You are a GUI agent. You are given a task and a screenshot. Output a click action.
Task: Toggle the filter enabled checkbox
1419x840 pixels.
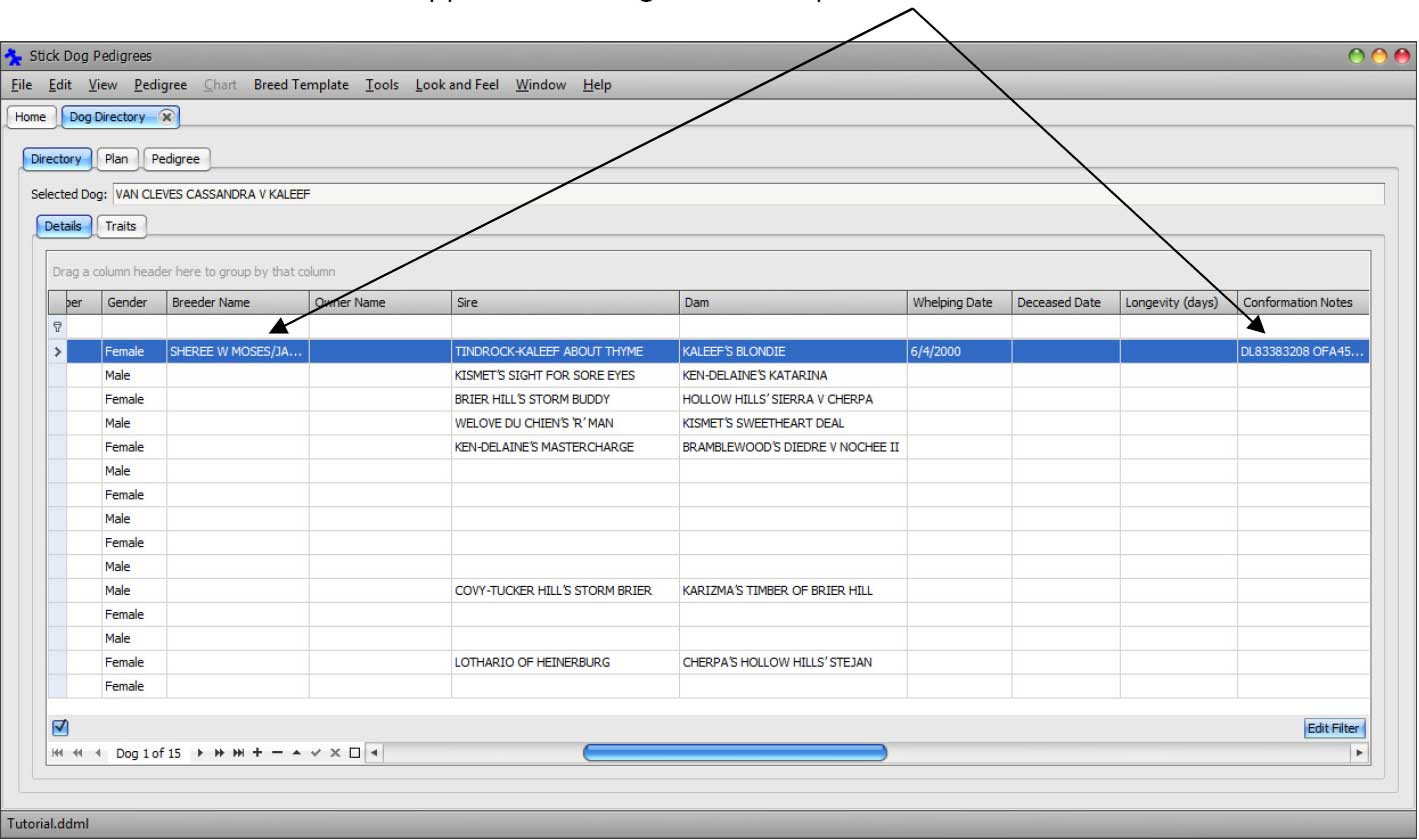(59, 727)
